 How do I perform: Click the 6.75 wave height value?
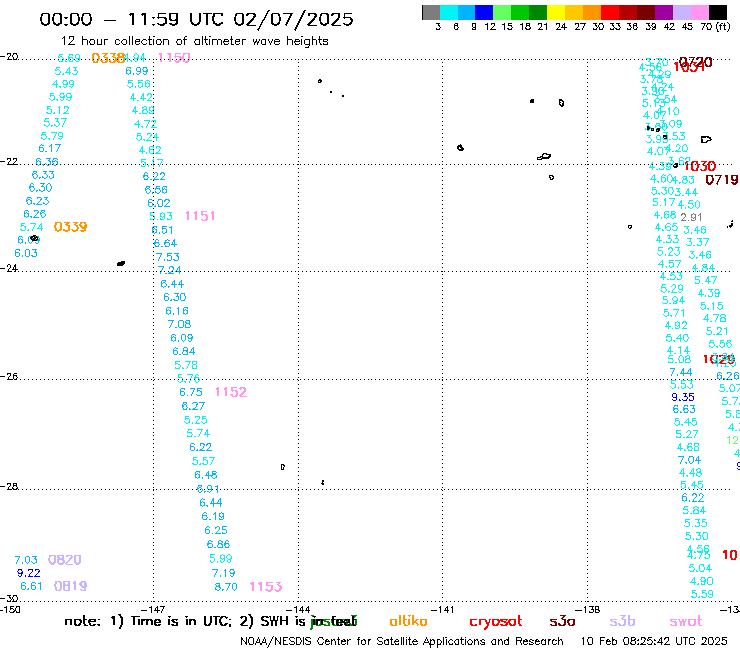[191, 392]
